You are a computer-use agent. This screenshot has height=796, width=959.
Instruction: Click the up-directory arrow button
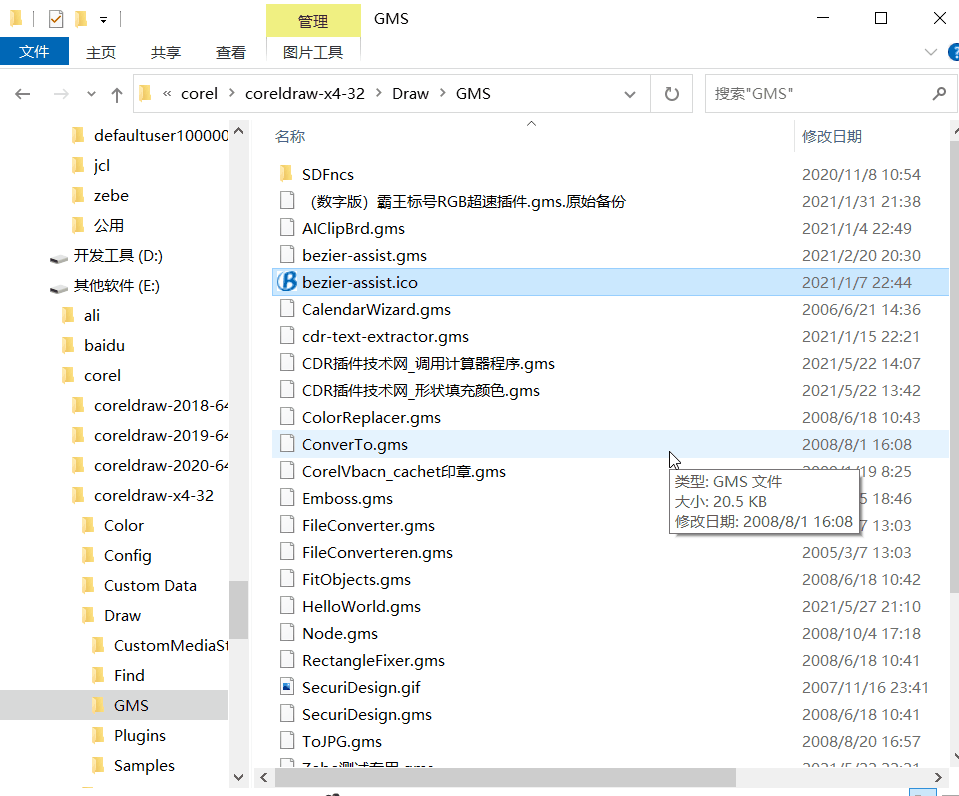(117, 94)
